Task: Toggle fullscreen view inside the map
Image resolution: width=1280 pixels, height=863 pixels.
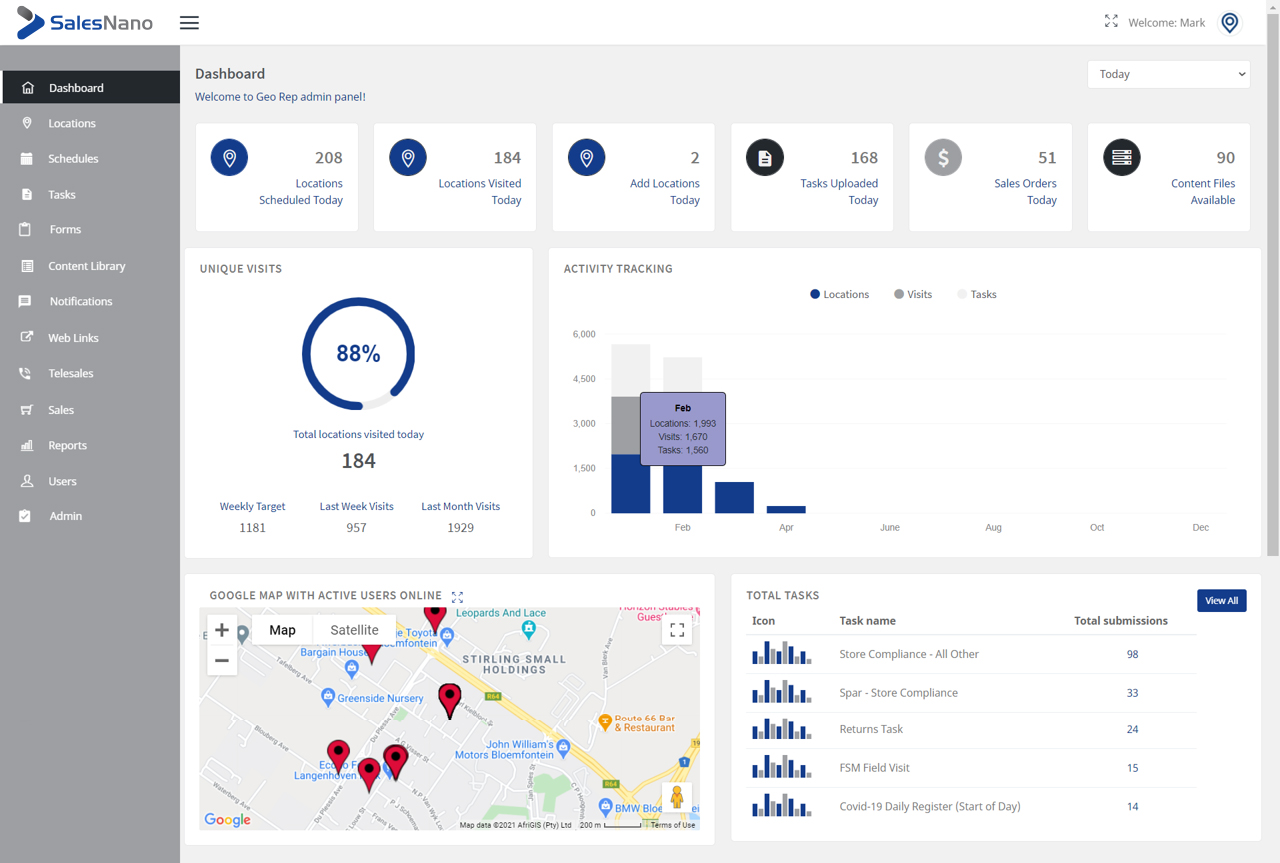Action: [x=677, y=630]
